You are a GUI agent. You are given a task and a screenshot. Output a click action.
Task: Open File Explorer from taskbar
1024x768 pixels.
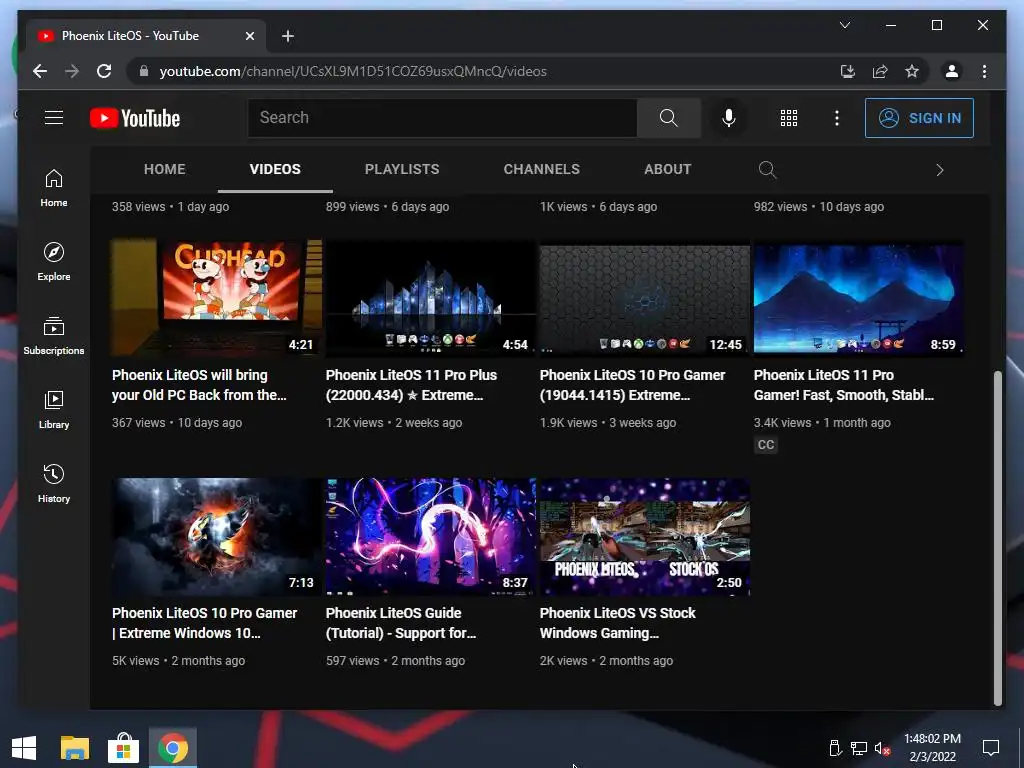[74, 748]
